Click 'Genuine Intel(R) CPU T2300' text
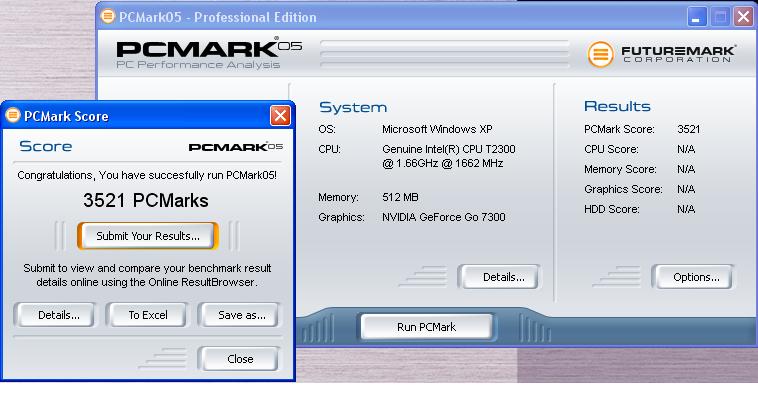Image resolution: width=758 pixels, height=400 pixels. tap(449, 149)
